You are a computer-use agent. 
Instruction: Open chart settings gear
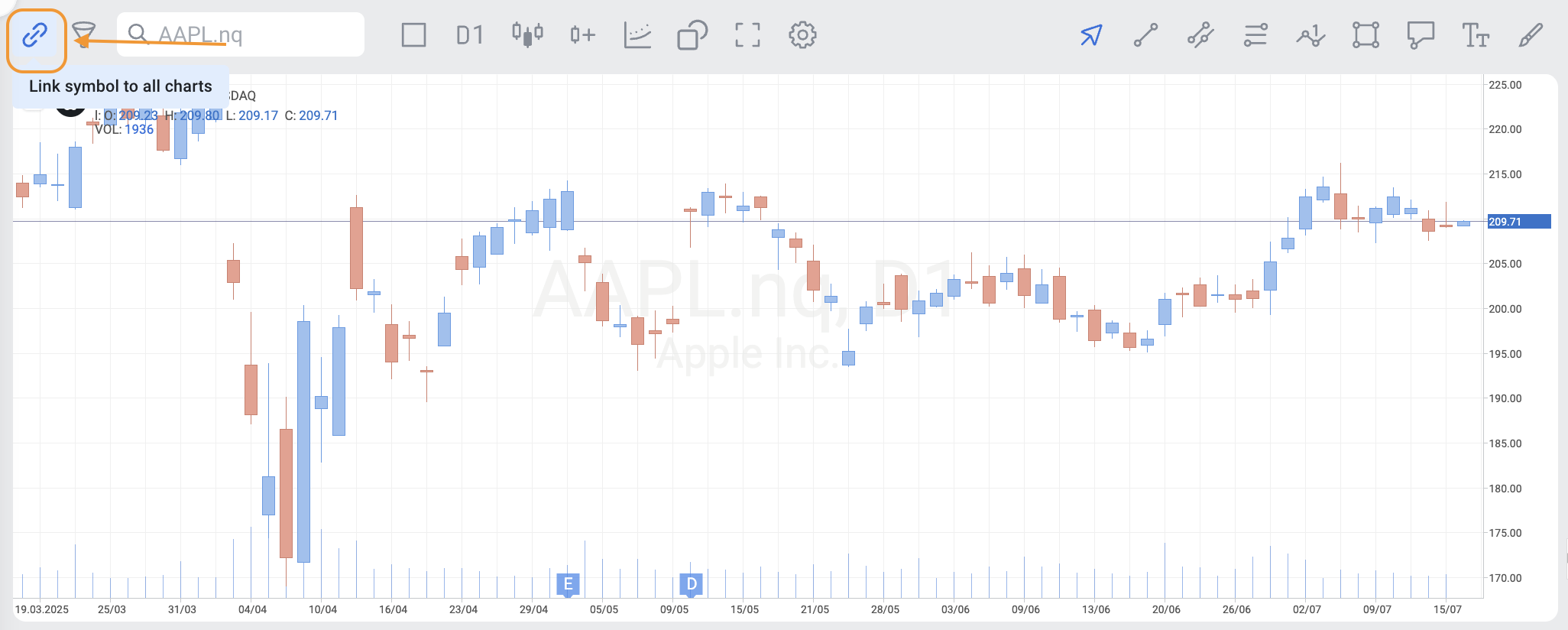(802, 35)
